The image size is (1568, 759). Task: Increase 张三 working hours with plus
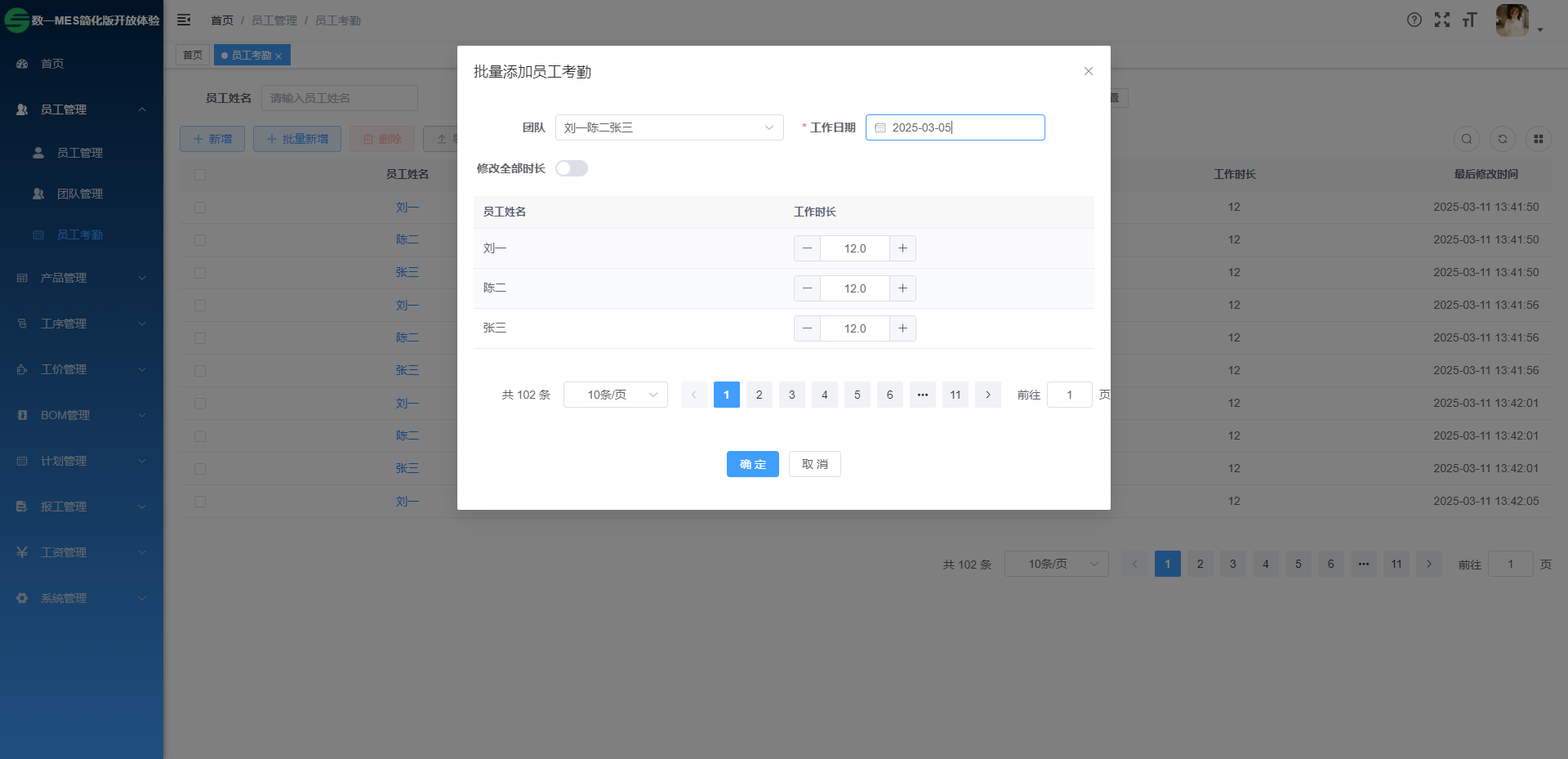[x=902, y=328]
